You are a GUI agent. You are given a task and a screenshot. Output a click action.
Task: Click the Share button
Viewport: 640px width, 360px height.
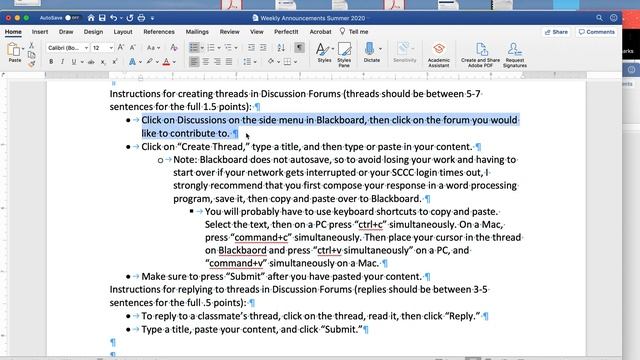point(556,32)
